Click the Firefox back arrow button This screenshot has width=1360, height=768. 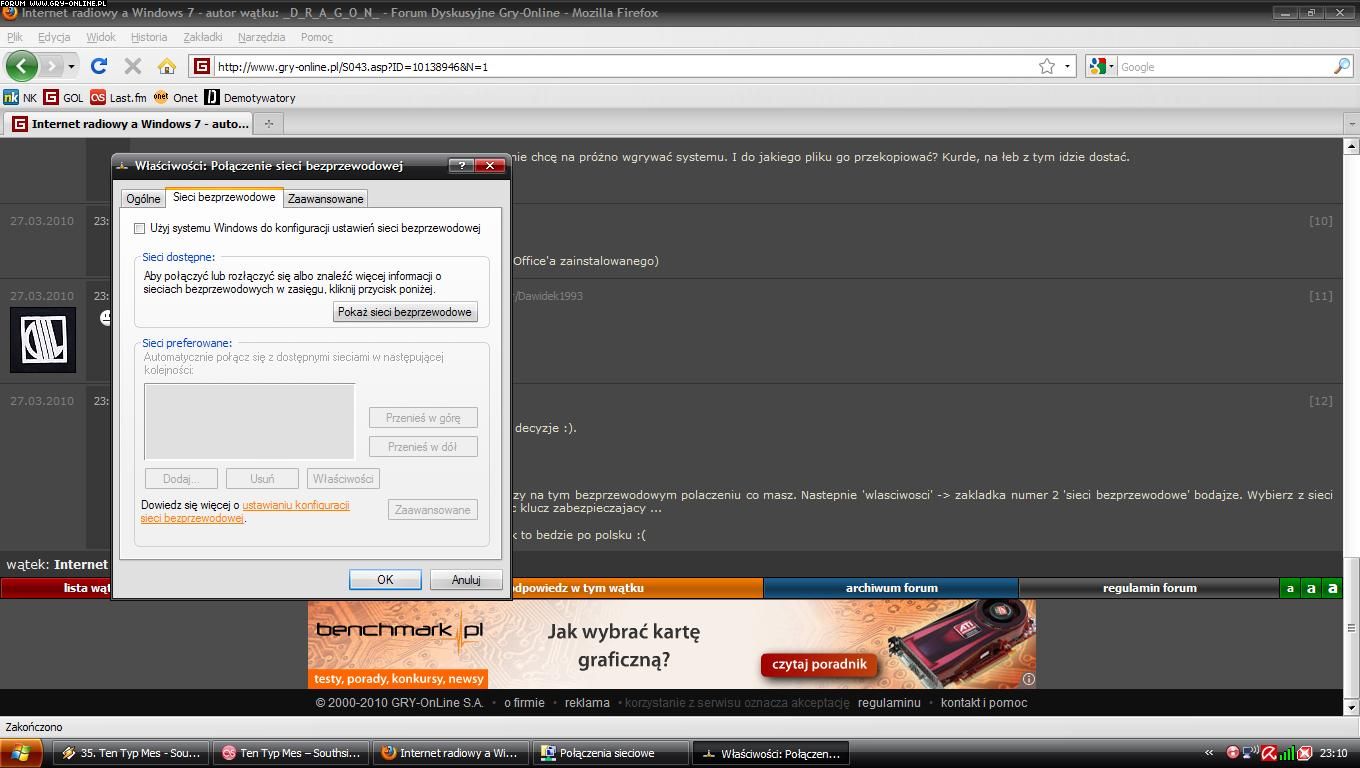point(21,66)
